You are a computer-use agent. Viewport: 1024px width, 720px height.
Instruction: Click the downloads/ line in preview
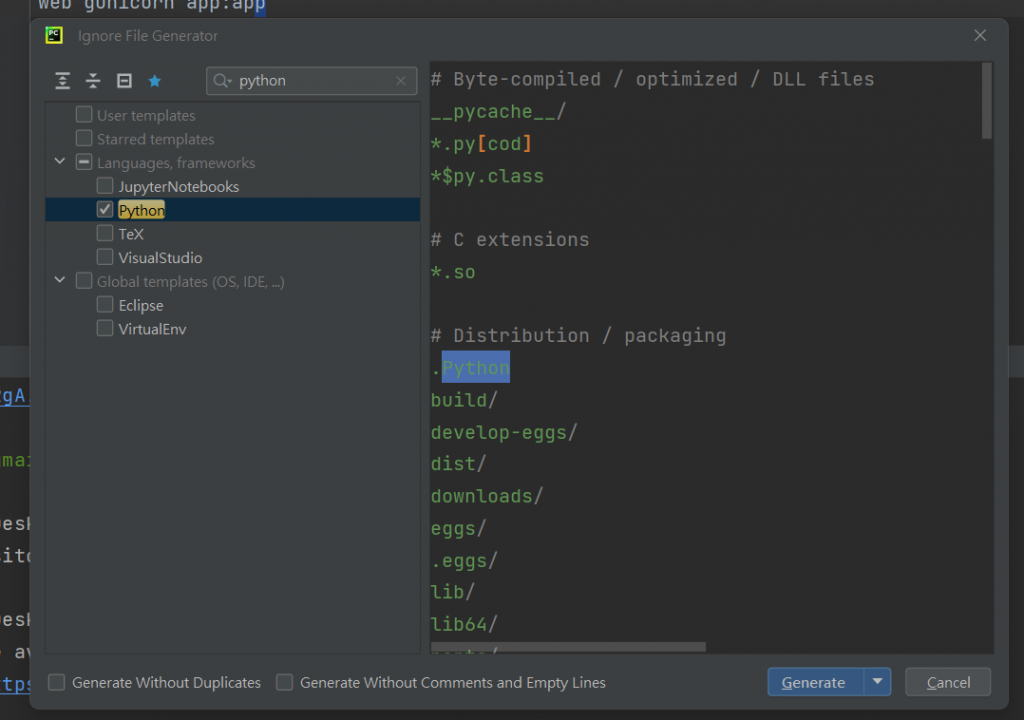point(487,496)
